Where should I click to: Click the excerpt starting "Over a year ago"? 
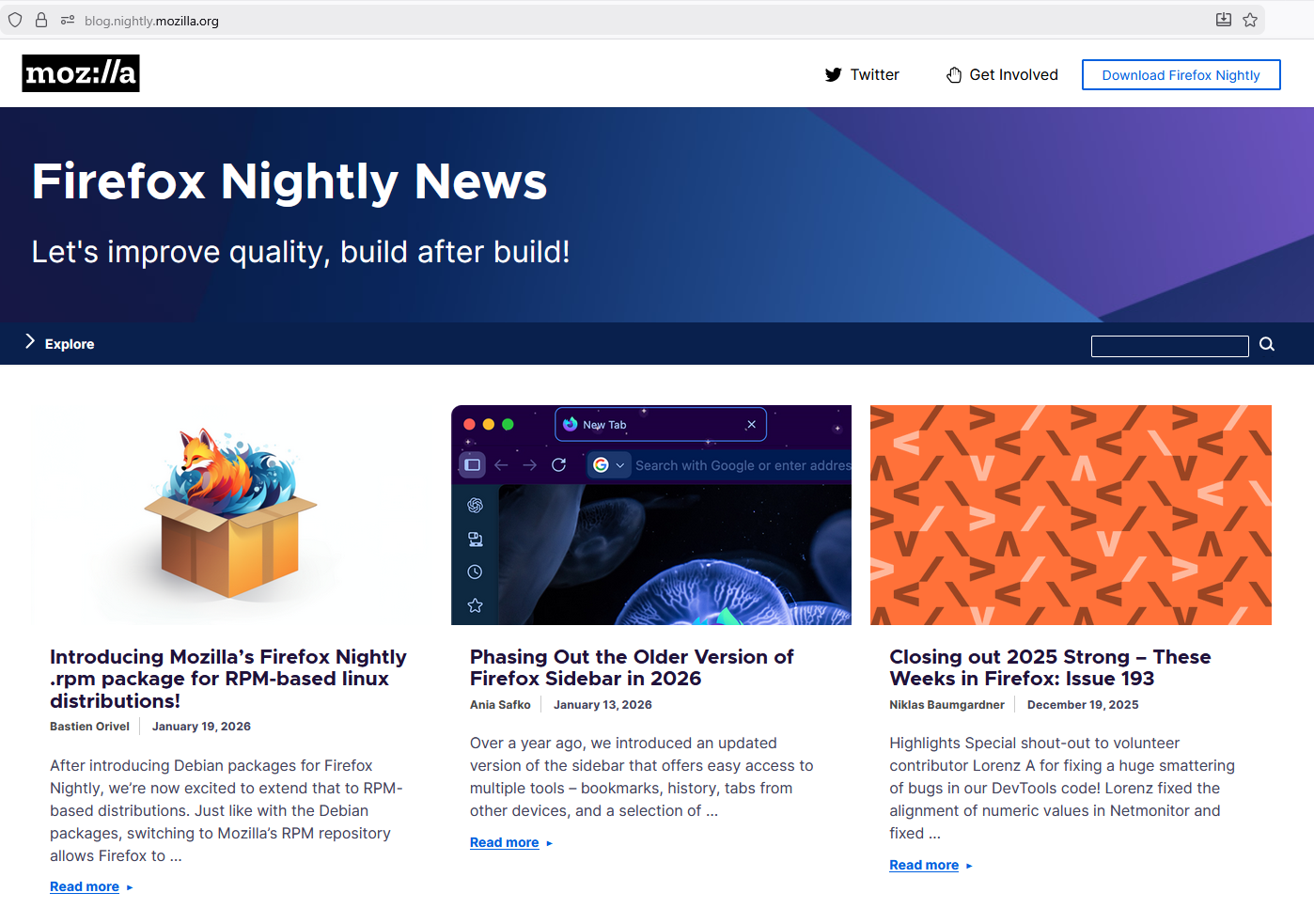tap(642, 776)
